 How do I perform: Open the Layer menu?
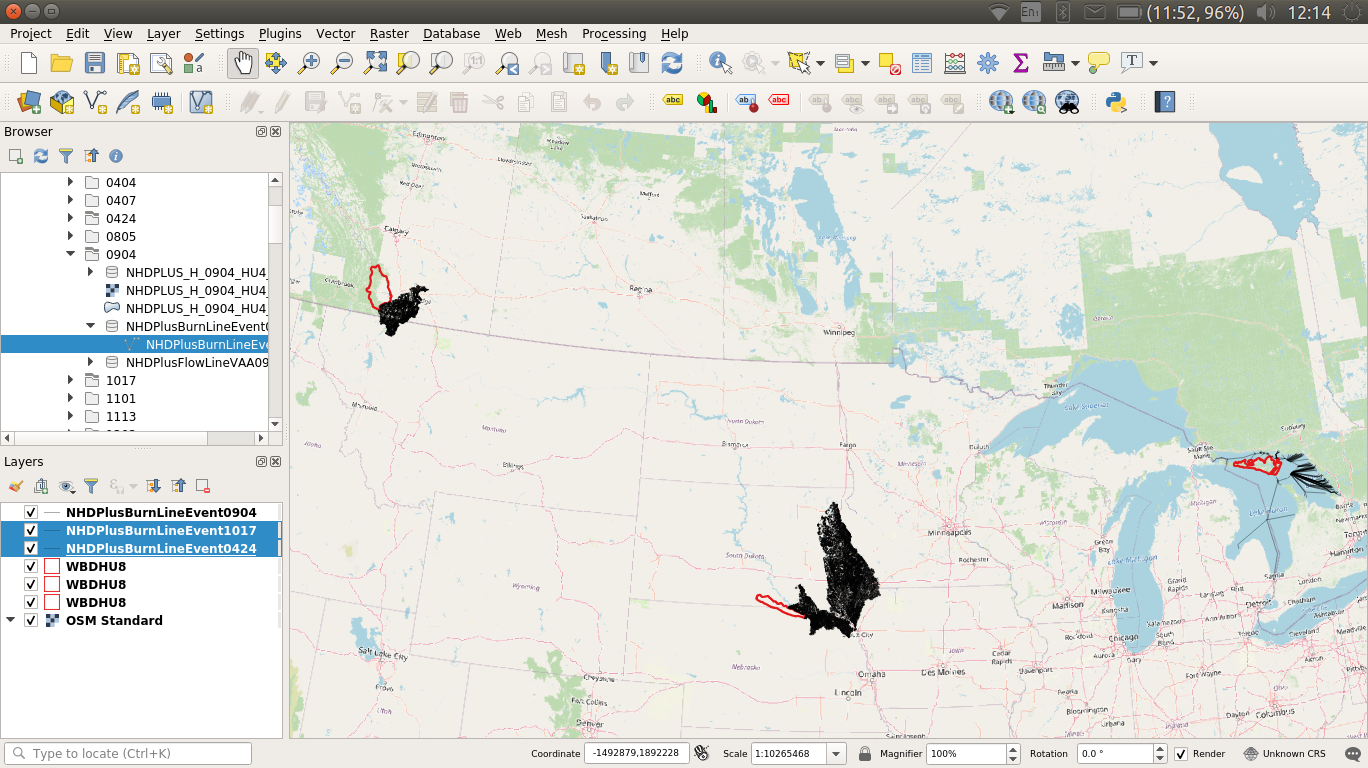point(164,34)
